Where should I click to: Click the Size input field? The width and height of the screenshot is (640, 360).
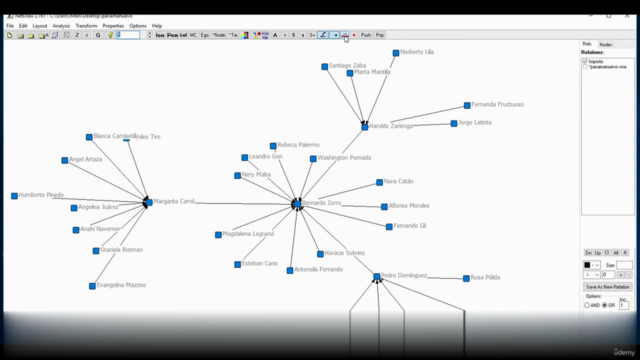(624, 265)
